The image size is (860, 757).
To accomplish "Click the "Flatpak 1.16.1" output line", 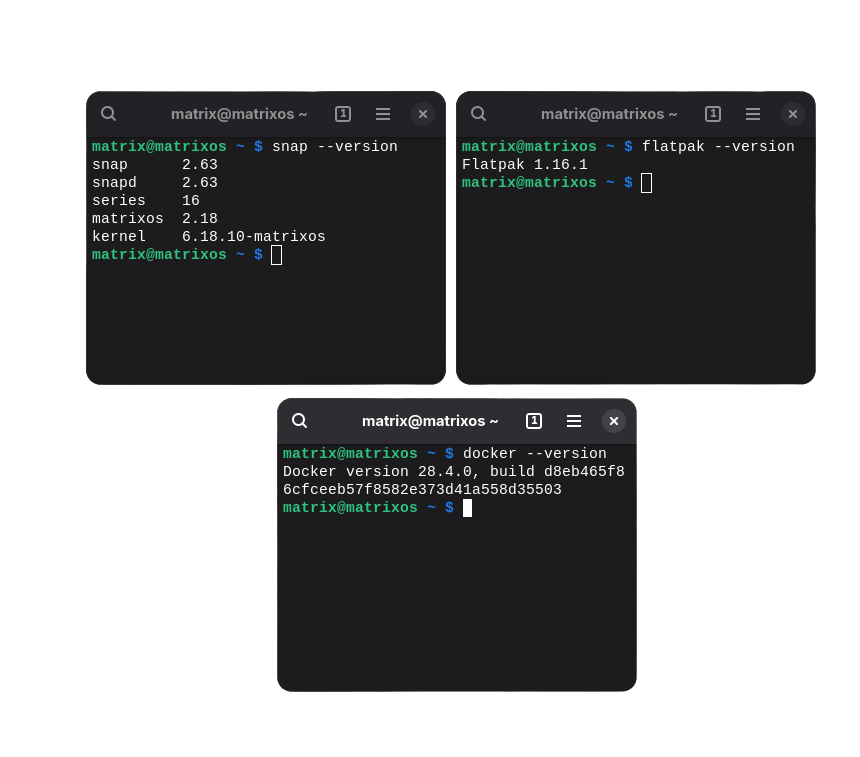I will coord(525,165).
